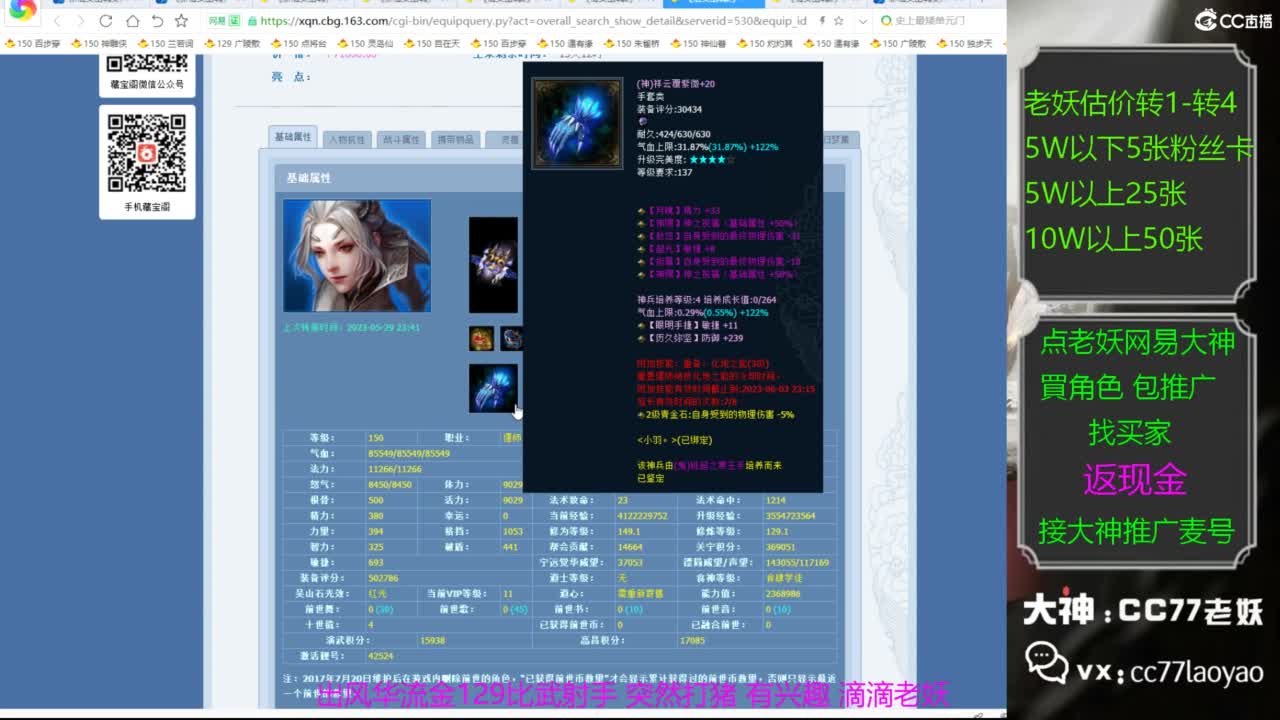Click the browser forward arrow

tap(83, 21)
